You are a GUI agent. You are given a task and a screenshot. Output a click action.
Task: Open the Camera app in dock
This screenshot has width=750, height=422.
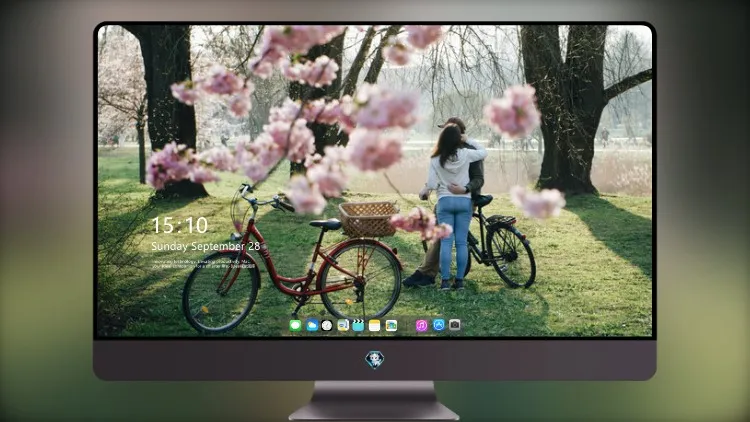click(455, 325)
